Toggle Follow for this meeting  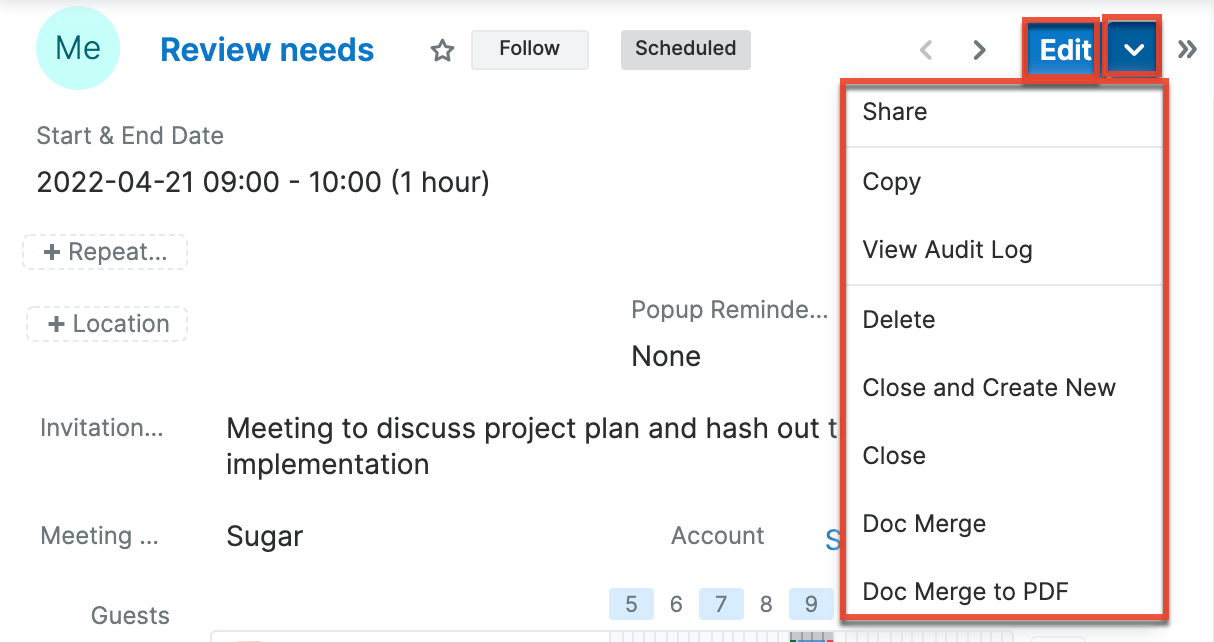point(529,49)
